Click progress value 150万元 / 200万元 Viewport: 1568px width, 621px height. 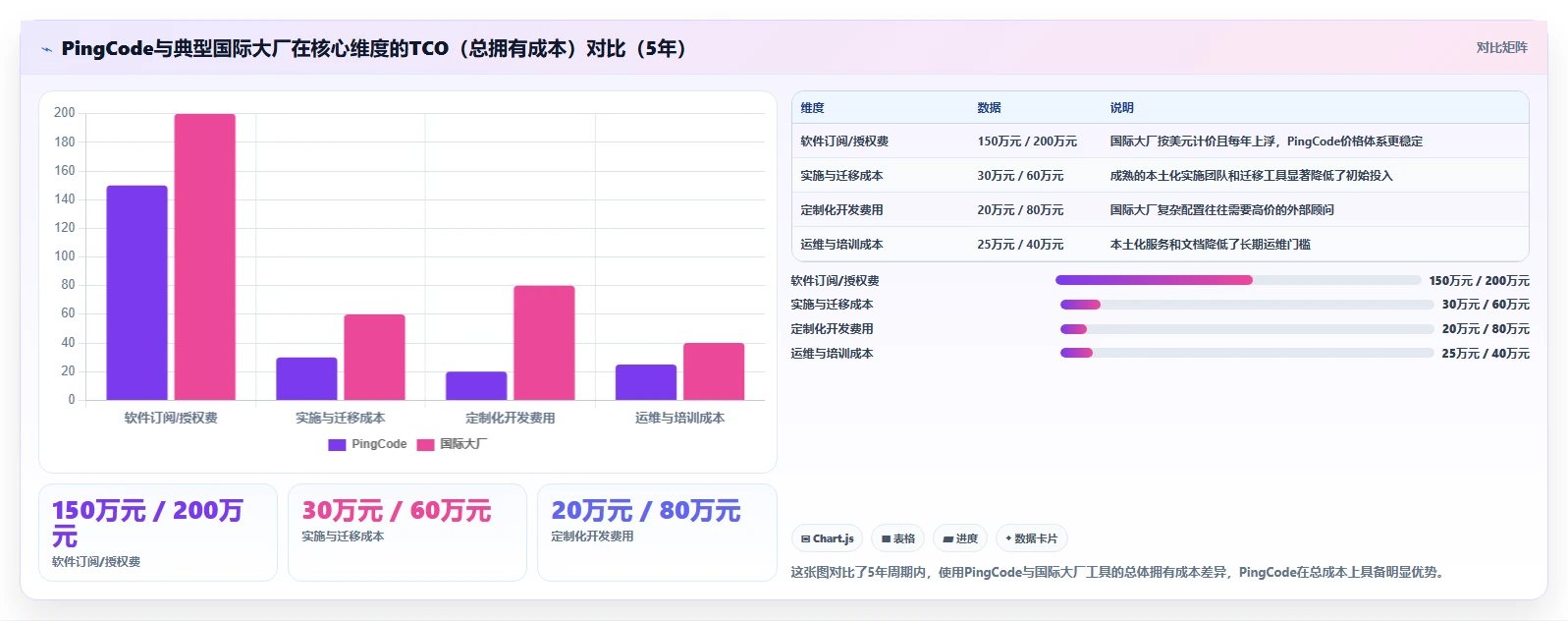click(1479, 281)
